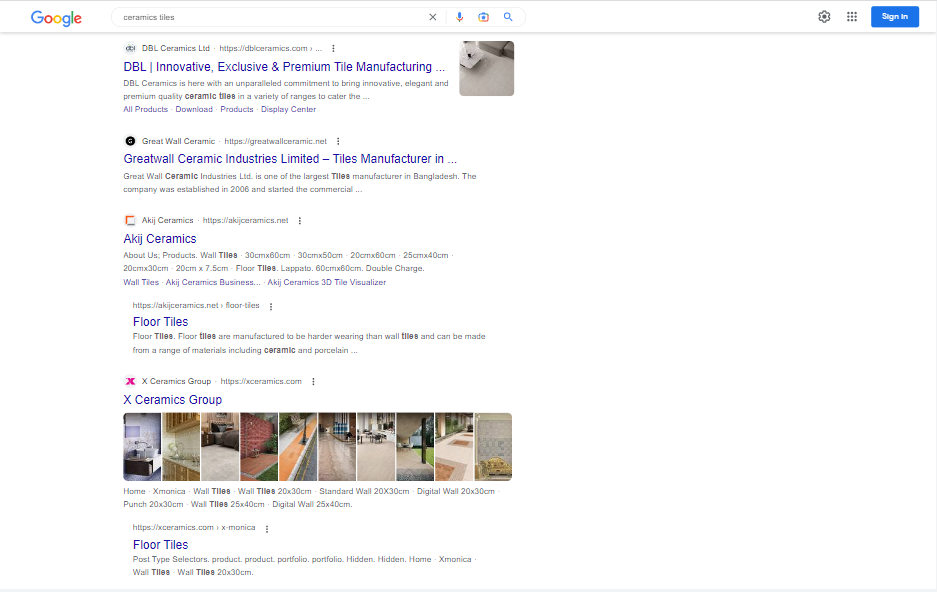This screenshot has width=937, height=592.
Task: Click the magnifying glass search icon
Action: 508,17
